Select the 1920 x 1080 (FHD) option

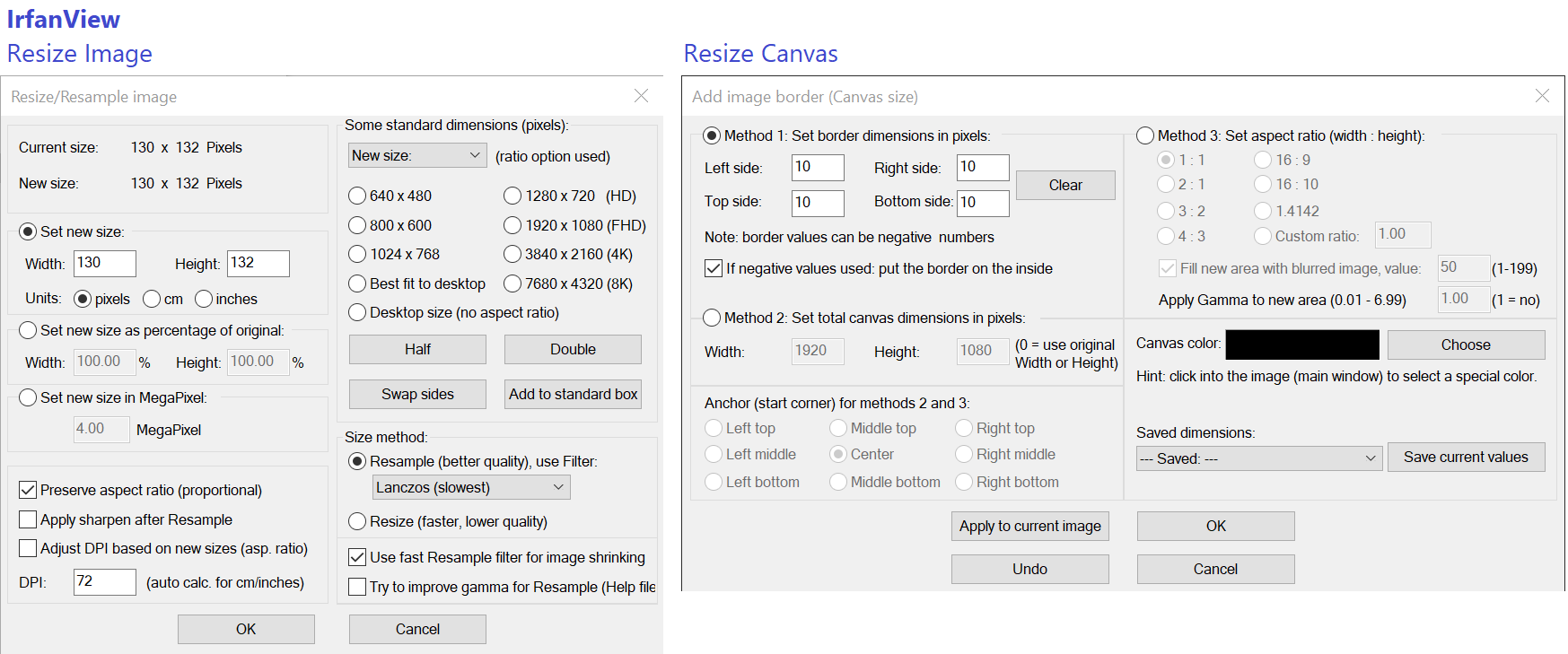point(512,225)
